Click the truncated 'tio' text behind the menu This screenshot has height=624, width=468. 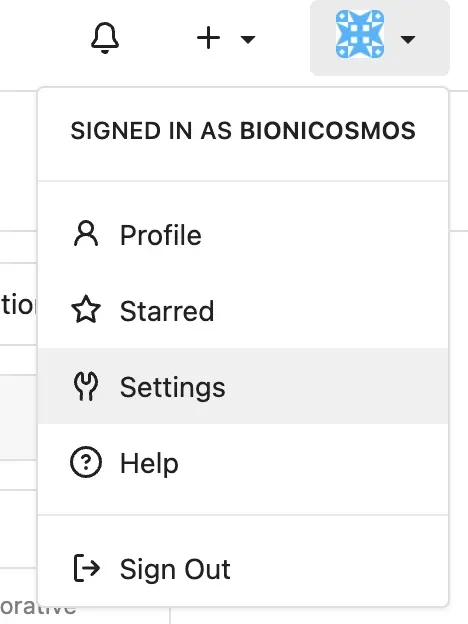point(18,305)
